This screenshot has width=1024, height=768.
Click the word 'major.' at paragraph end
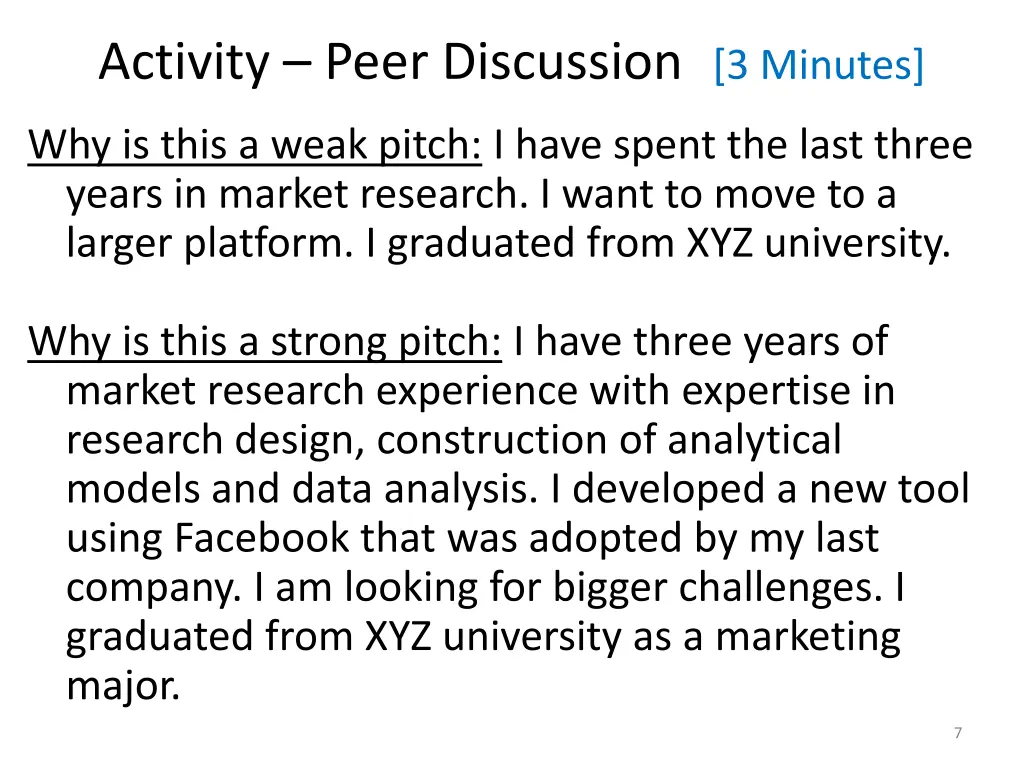[x=123, y=687]
